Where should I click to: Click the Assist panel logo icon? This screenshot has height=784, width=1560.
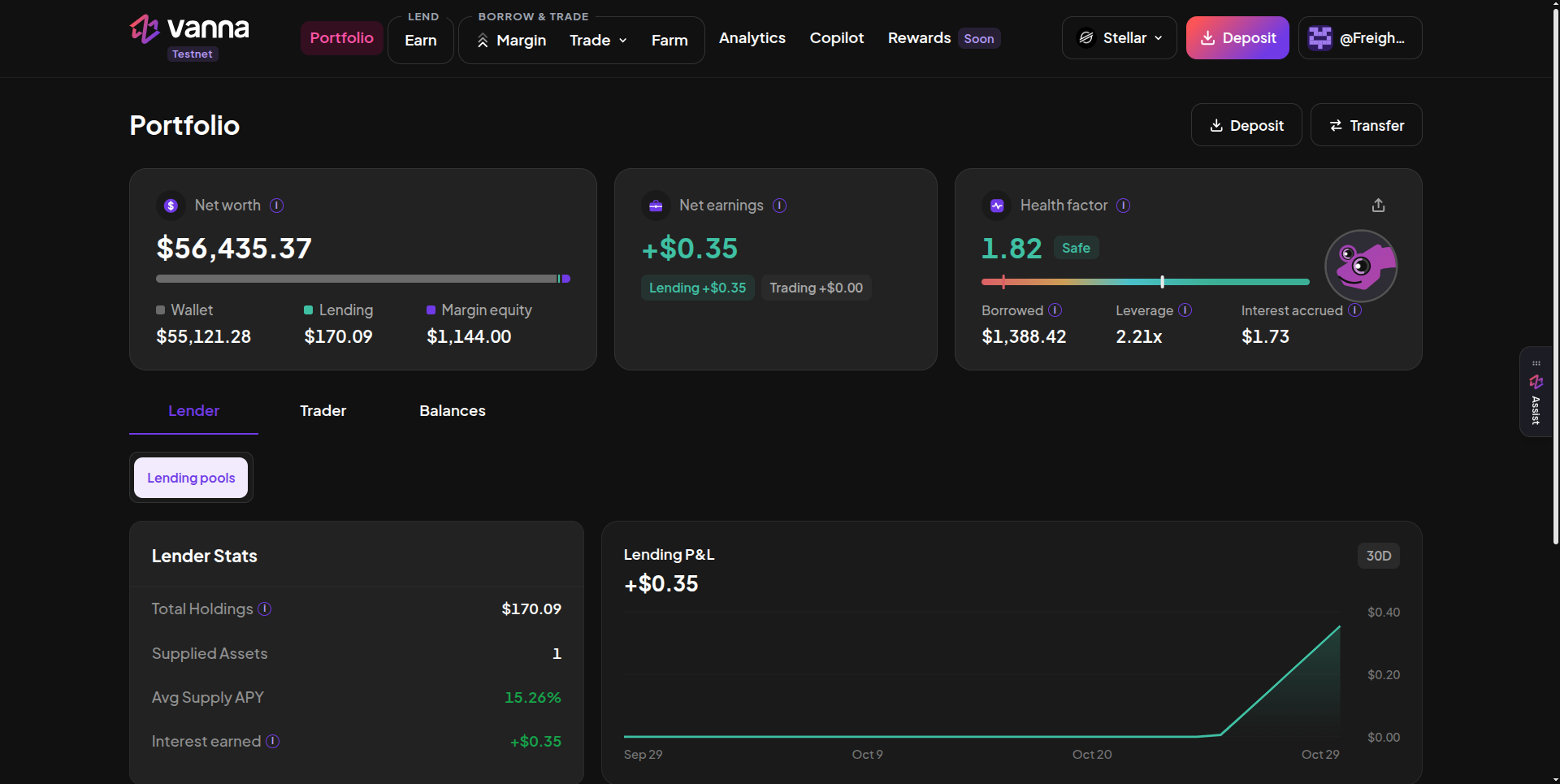pos(1536,382)
